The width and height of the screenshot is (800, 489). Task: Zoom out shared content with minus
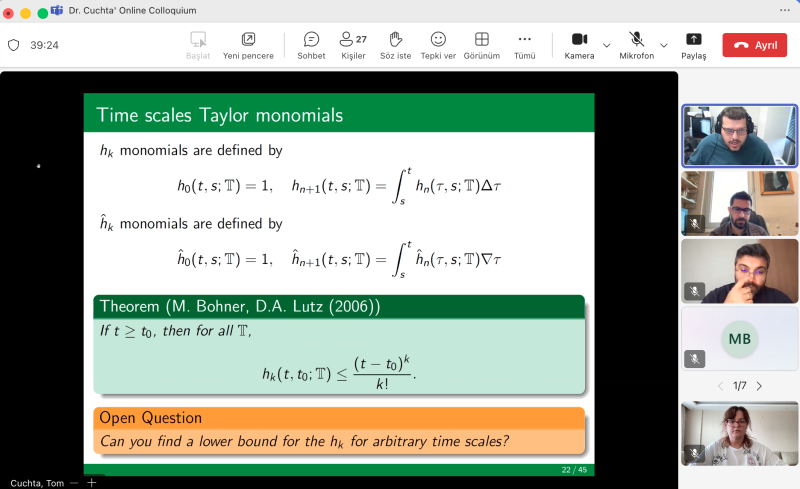pyautogui.click(x=74, y=483)
